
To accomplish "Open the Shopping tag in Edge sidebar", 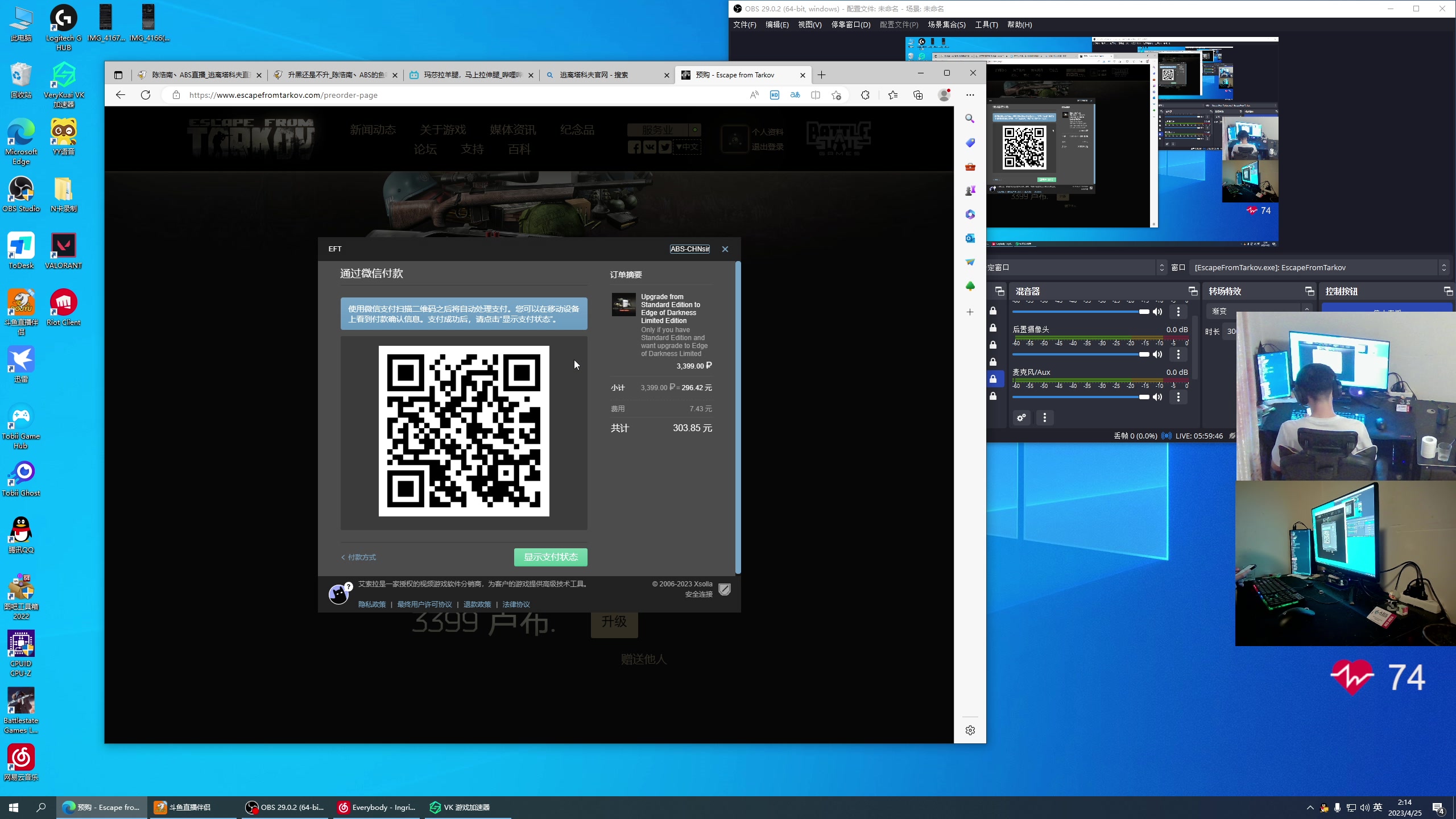I will pos(970,143).
